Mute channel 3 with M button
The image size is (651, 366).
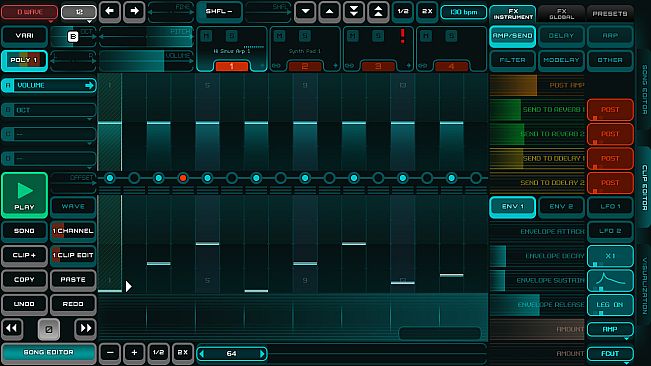point(352,36)
